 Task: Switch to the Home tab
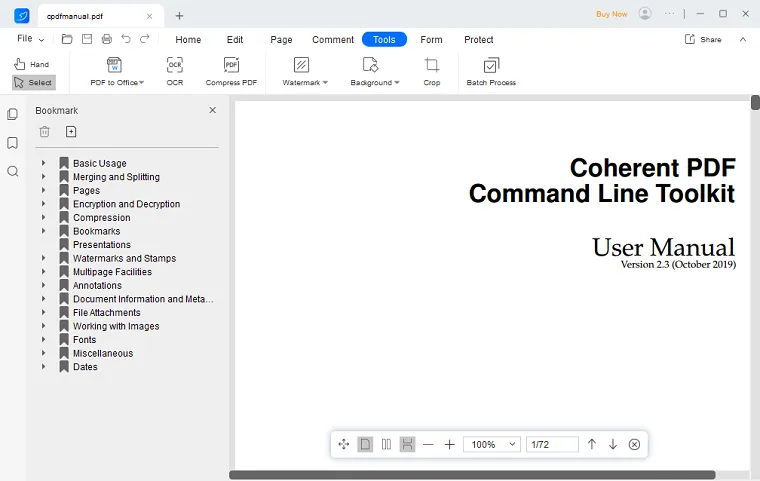pyautogui.click(x=188, y=39)
